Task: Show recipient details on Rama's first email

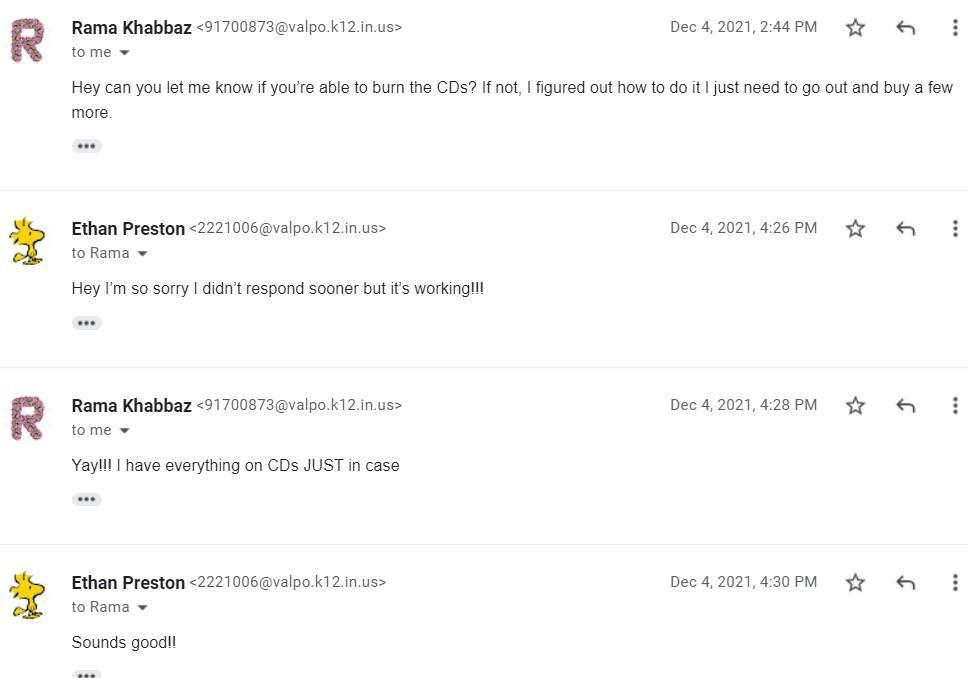Action: click(125, 53)
